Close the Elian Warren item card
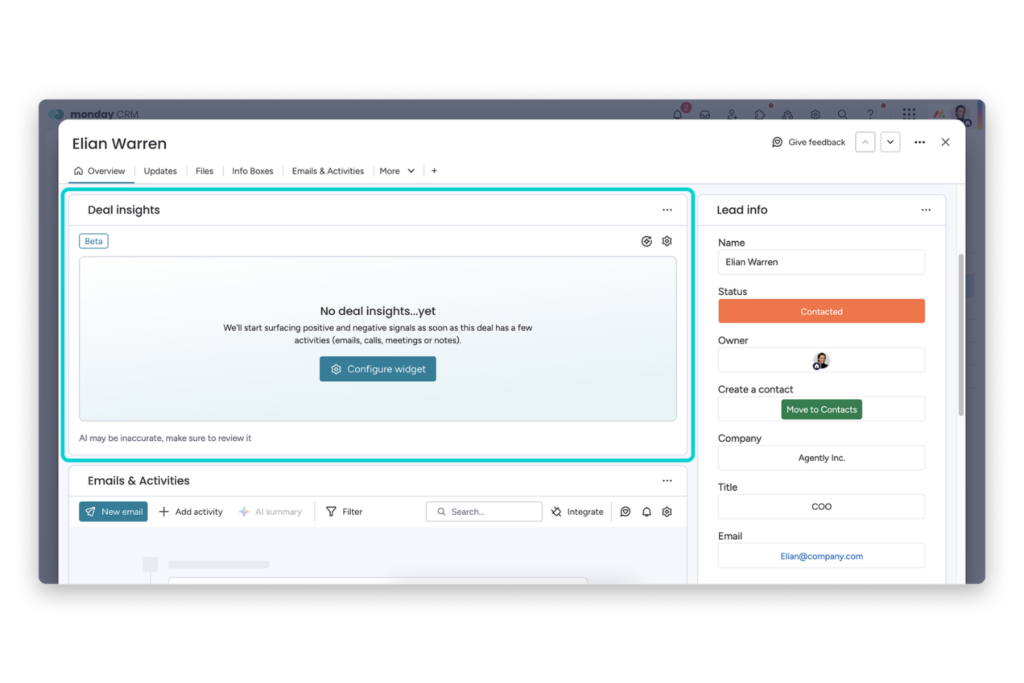 click(945, 142)
